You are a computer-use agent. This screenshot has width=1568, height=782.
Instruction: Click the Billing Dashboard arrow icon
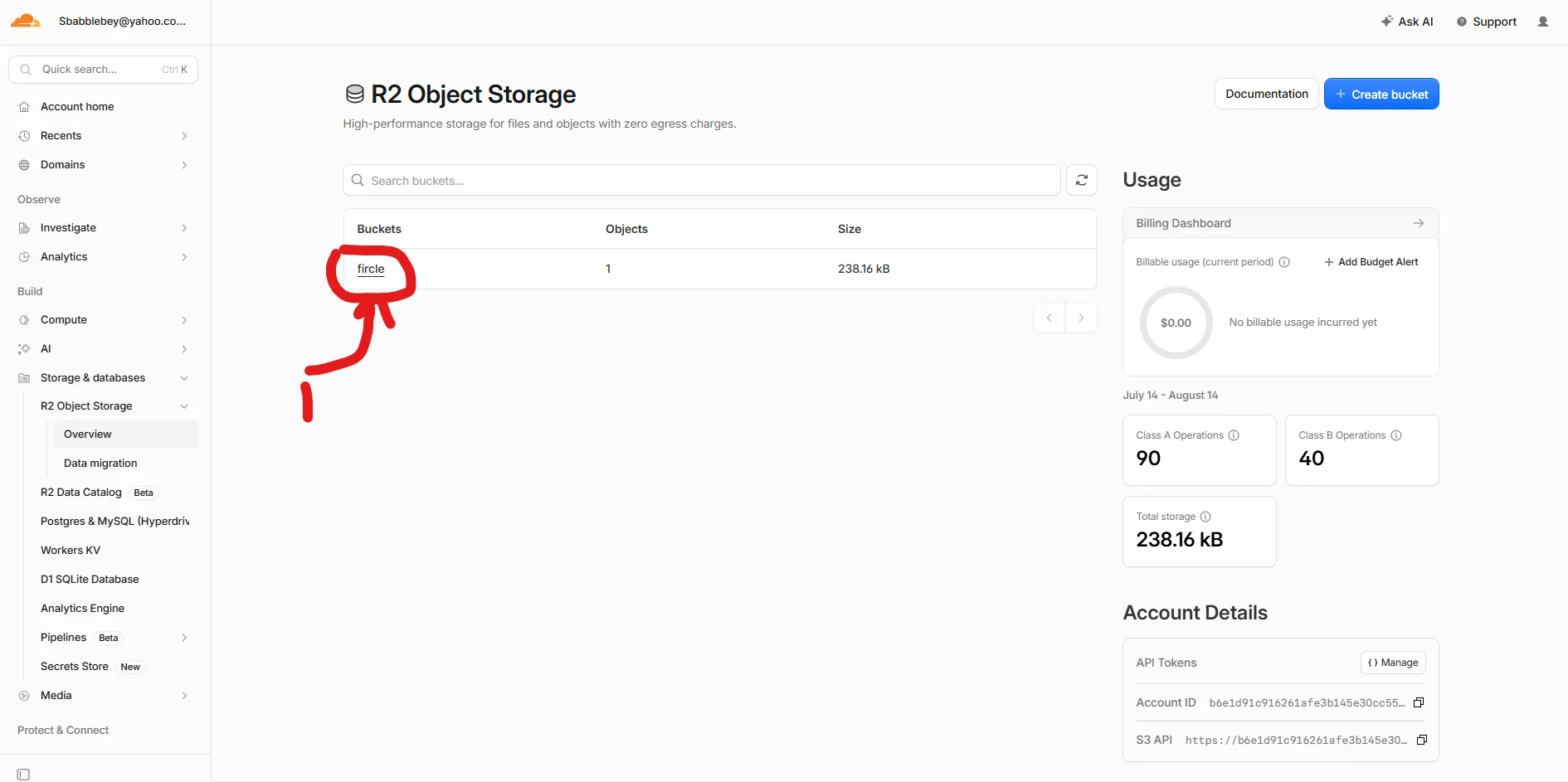pyautogui.click(x=1419, y=223)
